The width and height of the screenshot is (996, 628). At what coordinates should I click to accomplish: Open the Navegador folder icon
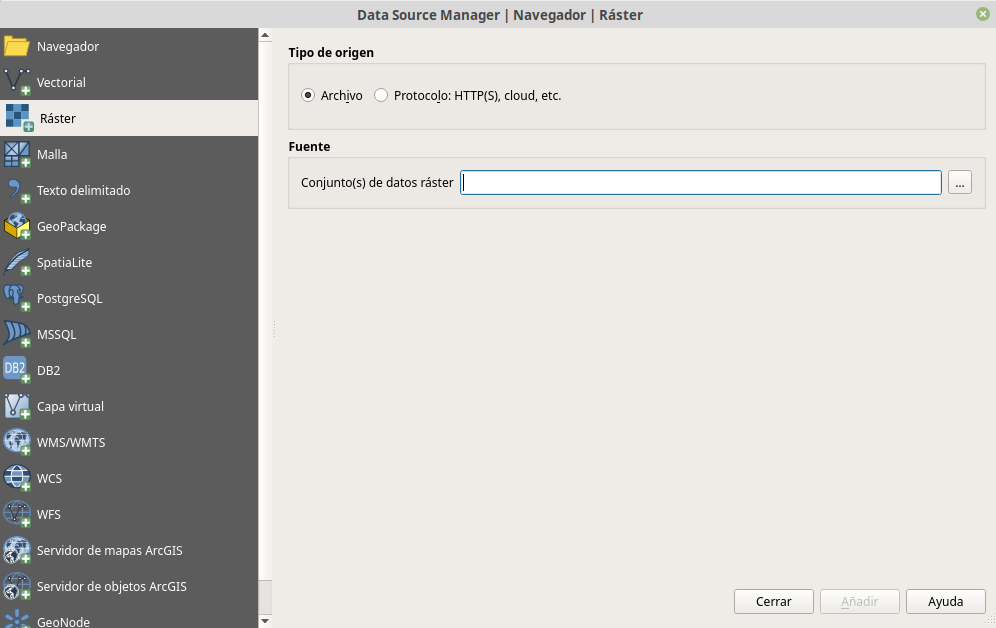[x=17, y=47]
